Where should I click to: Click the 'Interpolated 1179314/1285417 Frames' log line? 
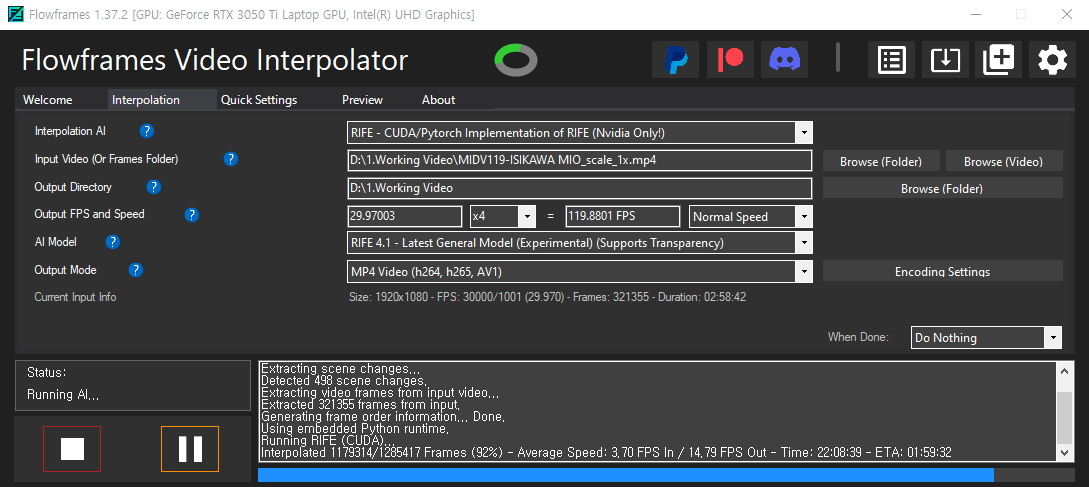point(606,452)
